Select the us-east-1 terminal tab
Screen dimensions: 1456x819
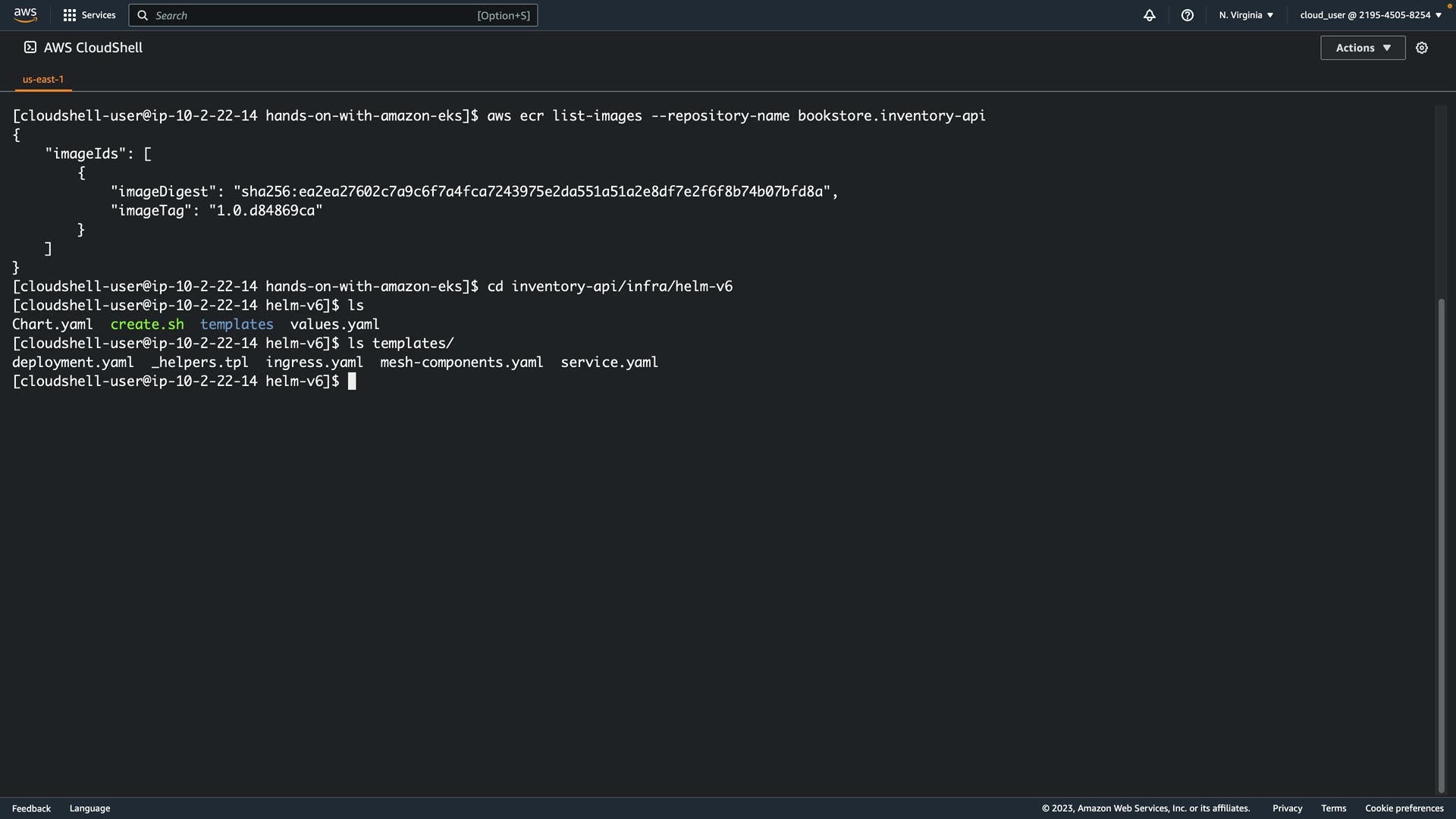(43, 80)
